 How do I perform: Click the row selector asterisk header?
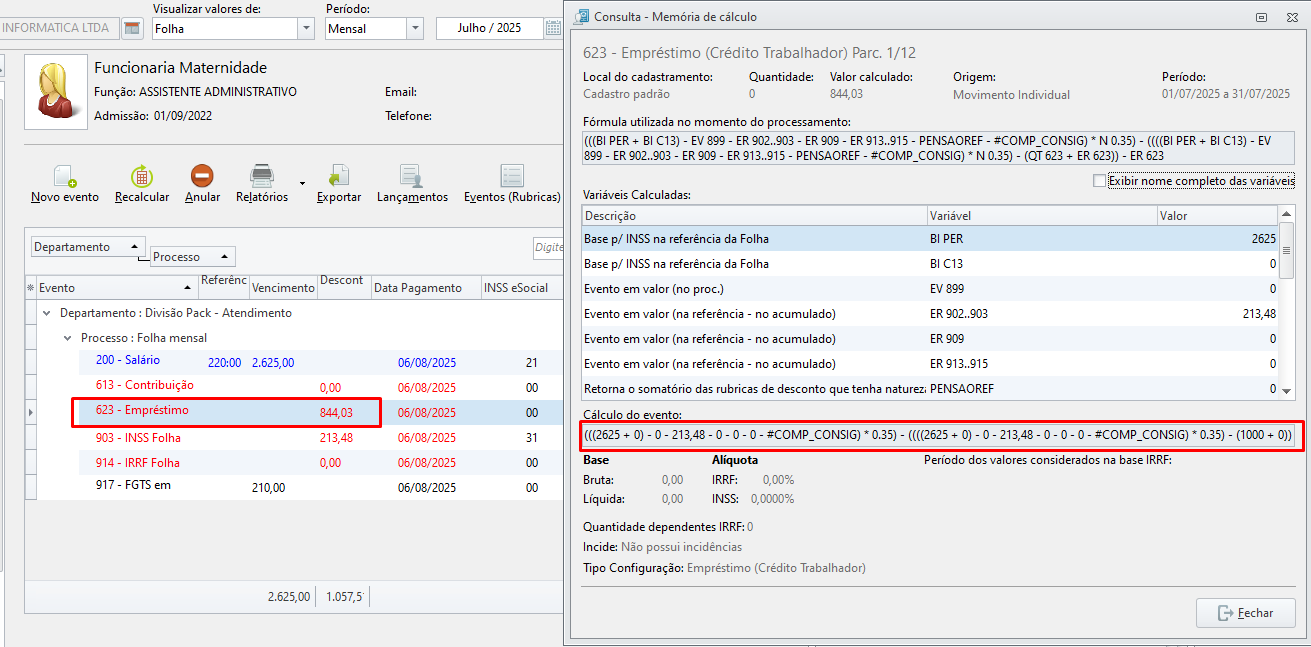(x=30, y=288)
